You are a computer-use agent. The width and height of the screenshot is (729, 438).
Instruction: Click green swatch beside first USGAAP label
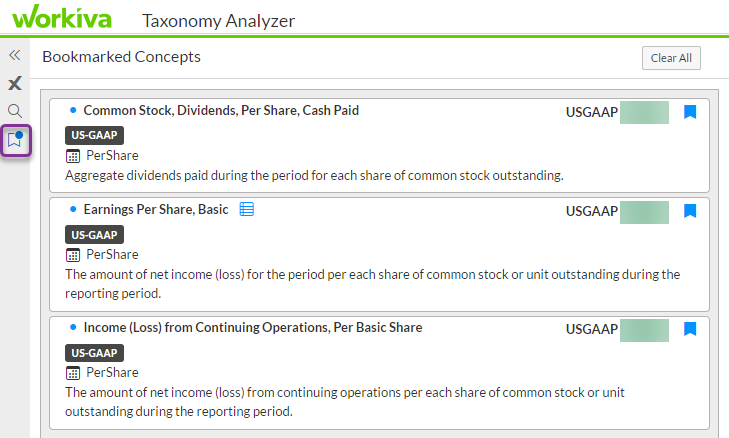click(644, 113)
